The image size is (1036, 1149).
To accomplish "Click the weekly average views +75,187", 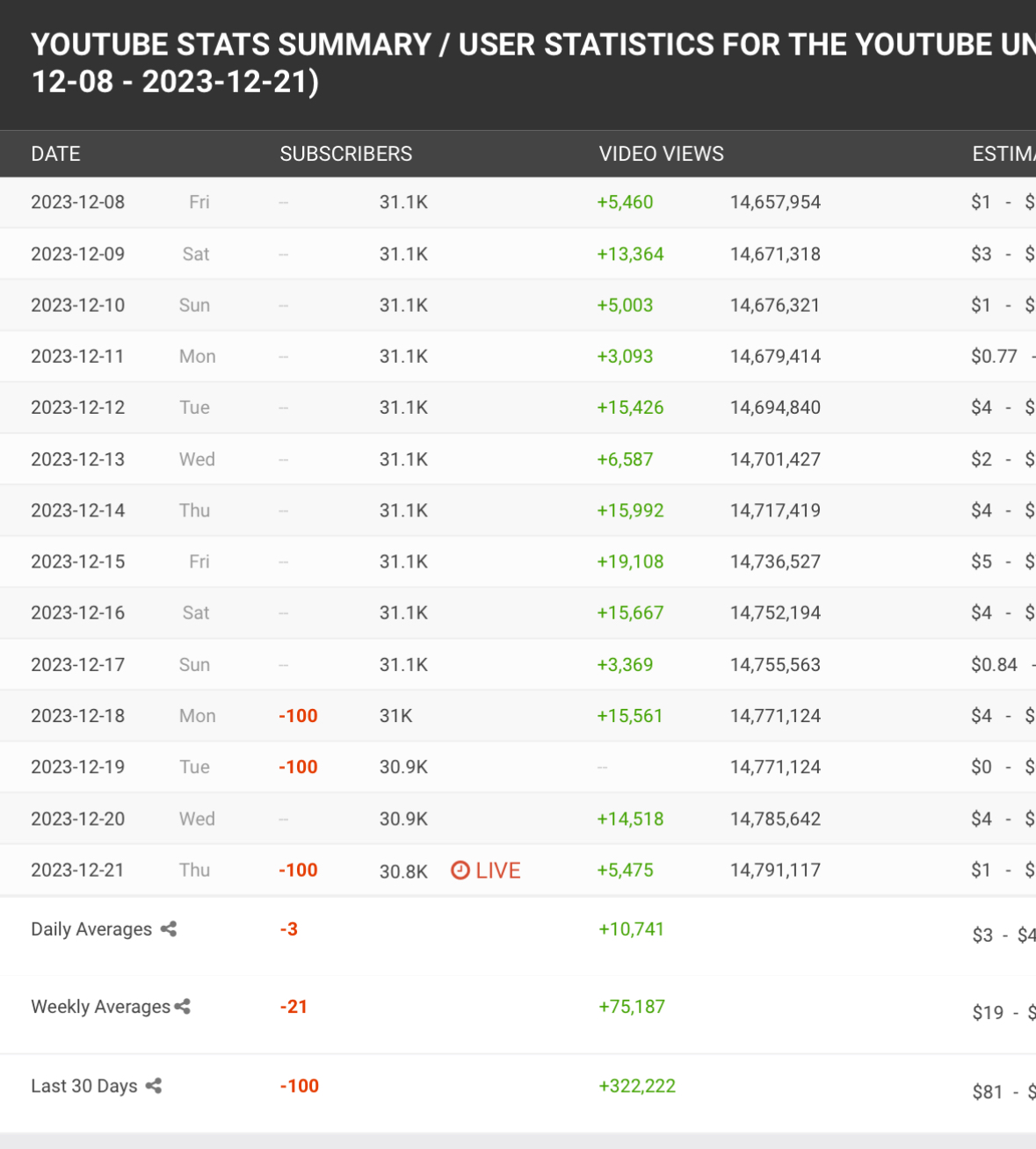I will coord(631,1007).
